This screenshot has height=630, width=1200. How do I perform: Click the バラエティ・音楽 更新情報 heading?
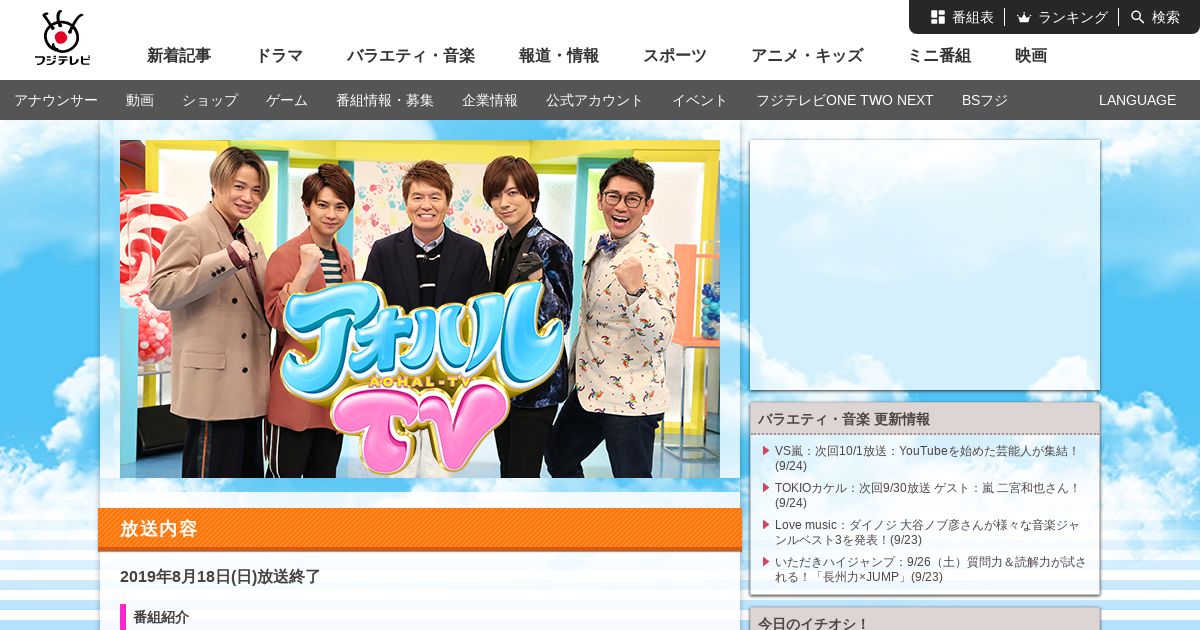(844, 419)
